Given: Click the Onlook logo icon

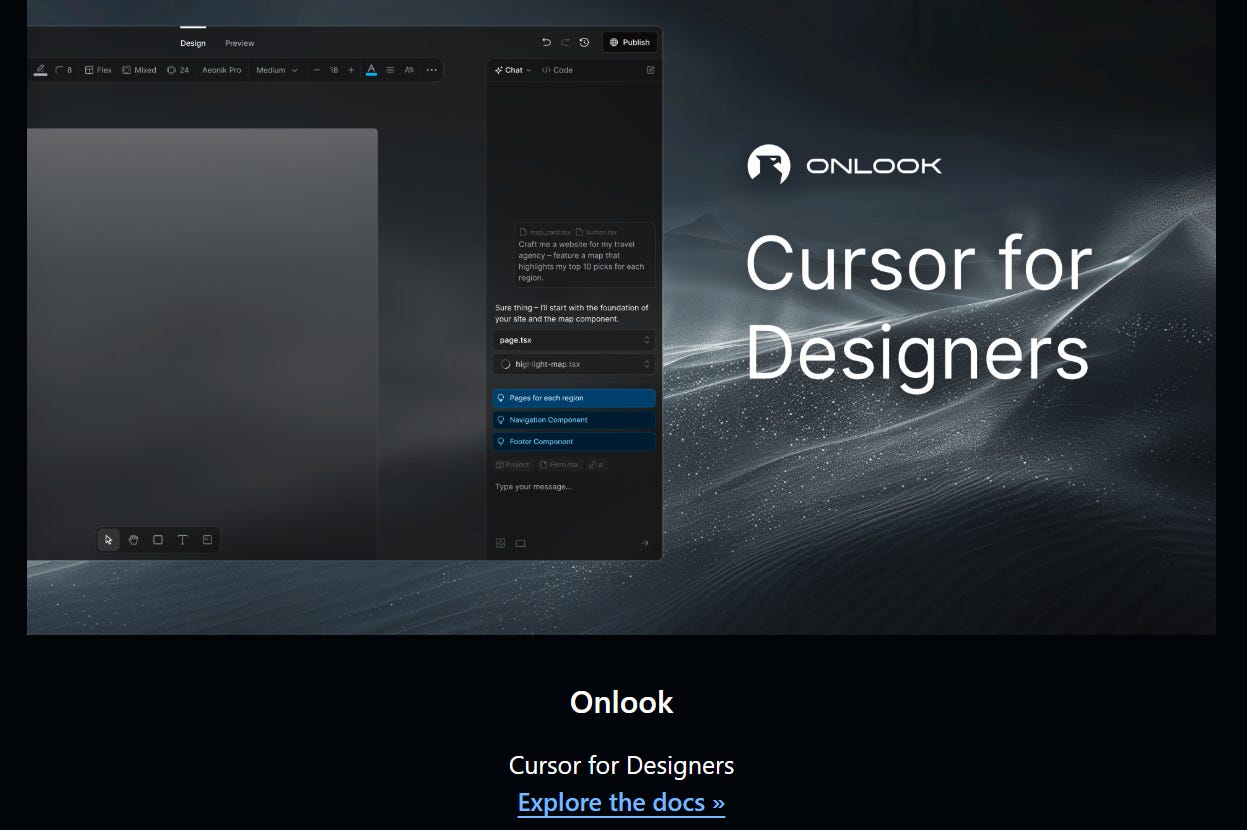Looking at the screenshot, I should pyautogui.click(x=768, y=165).
